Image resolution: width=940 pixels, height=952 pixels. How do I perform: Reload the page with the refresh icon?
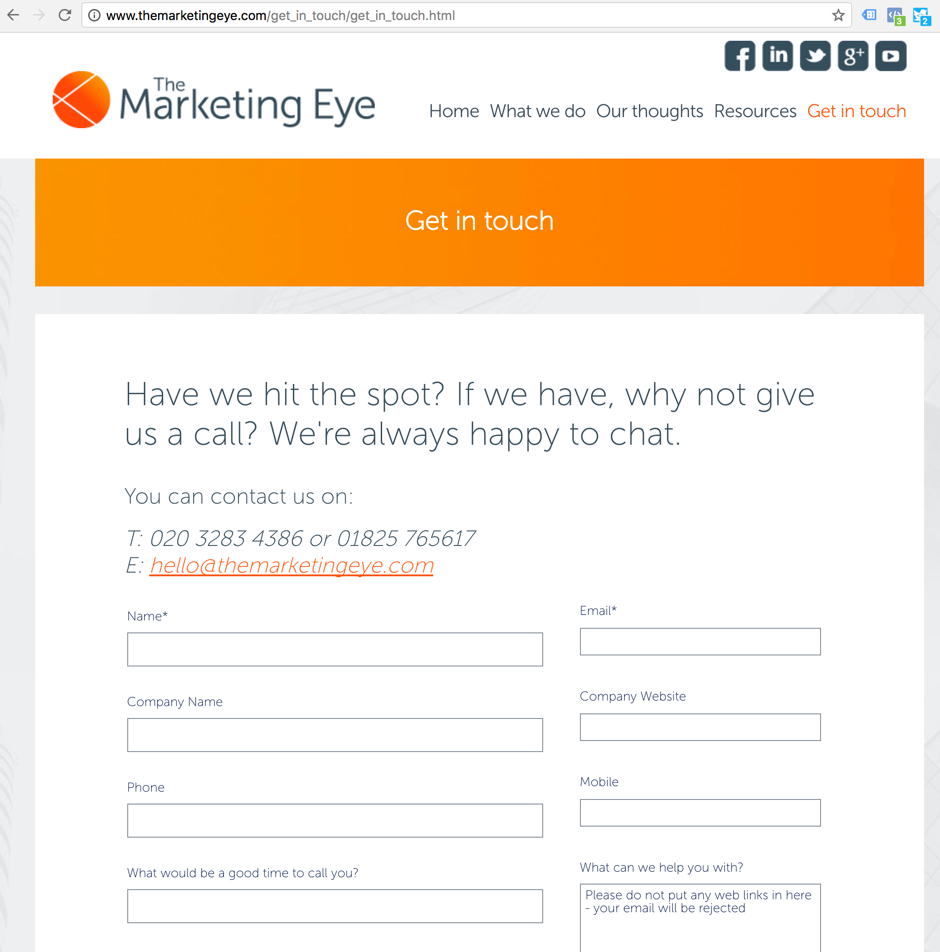pos(65,15)
